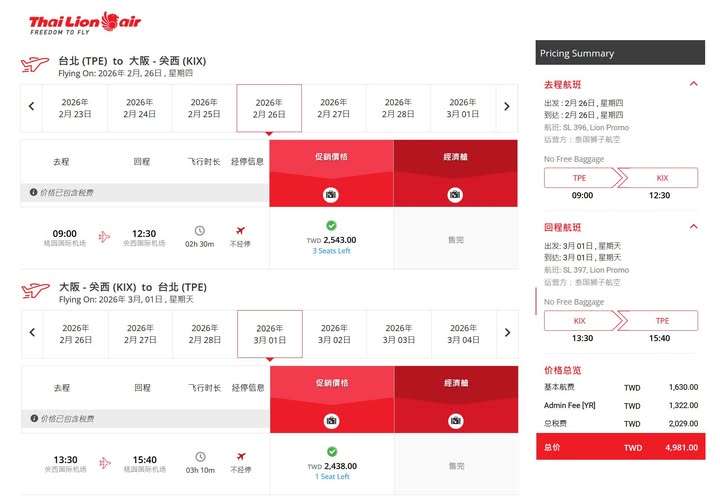The height and width of the screenshot is (504, 720).
Task: Click the baggage icon under 促銷價格 for outbound
Action: 331,194
